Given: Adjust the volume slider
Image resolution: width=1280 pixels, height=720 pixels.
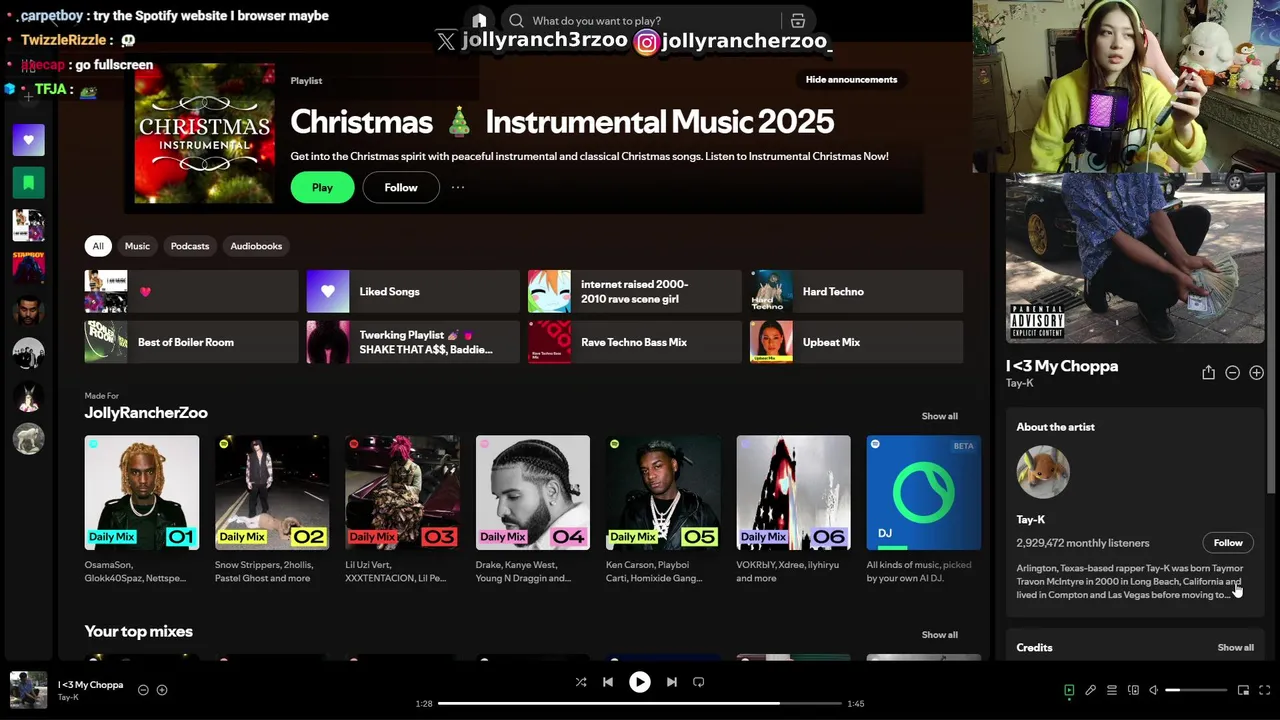Looking at the screenshot, I should (x=1196, y=690).
